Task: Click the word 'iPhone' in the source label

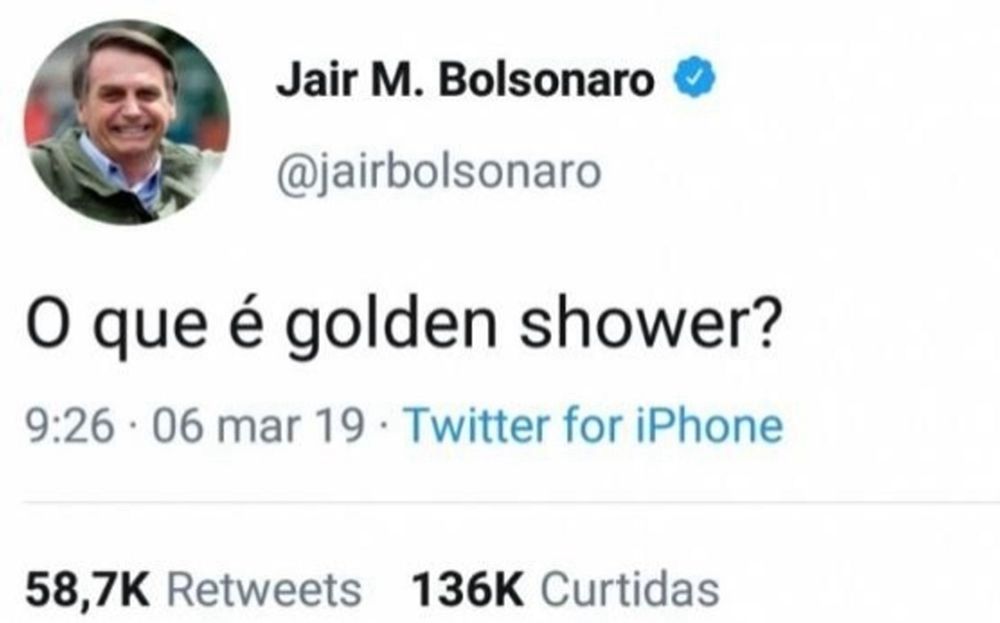Action: click(x=709, y=425)
